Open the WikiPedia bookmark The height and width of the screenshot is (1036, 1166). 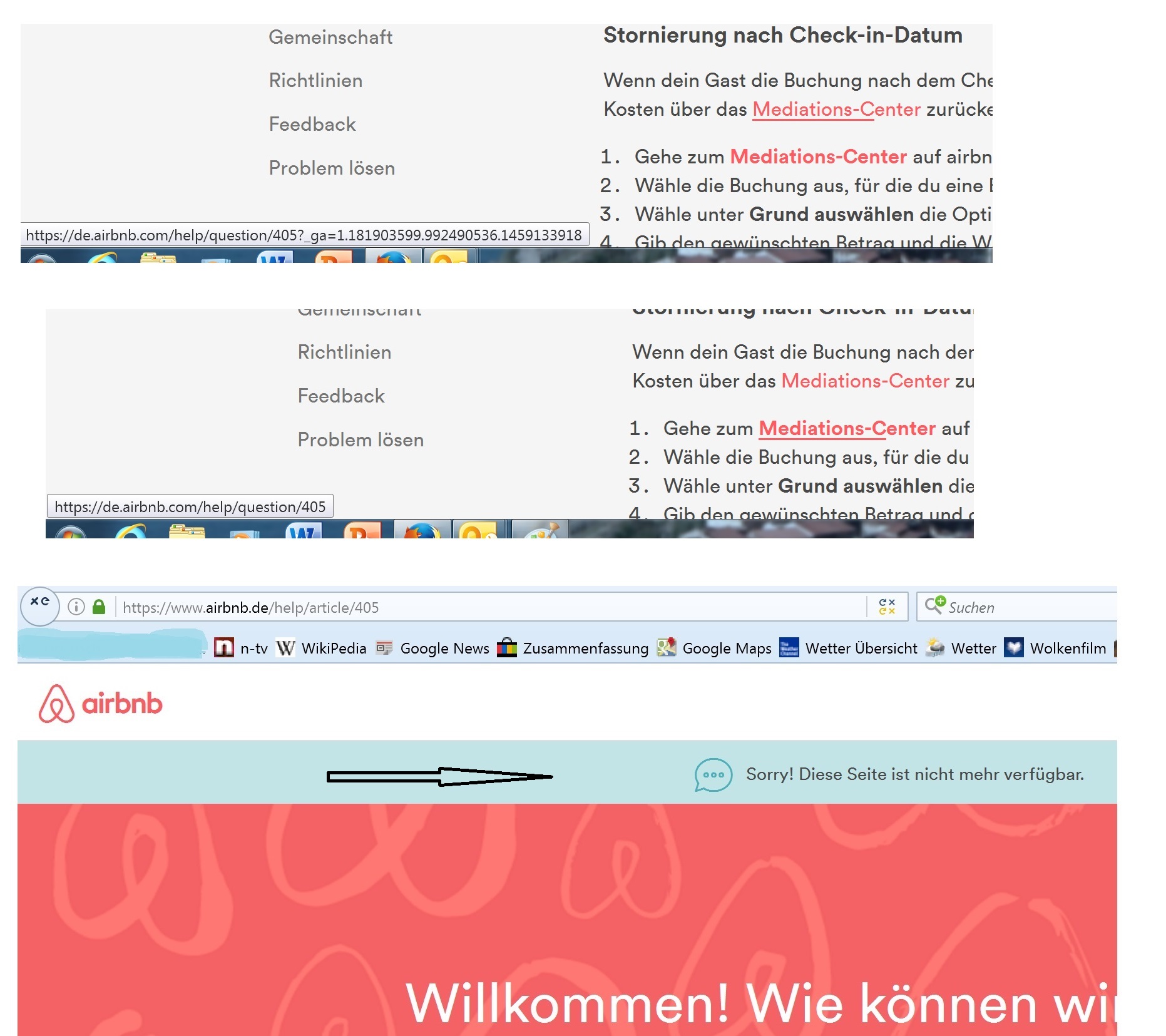click(x=322, y=648)
